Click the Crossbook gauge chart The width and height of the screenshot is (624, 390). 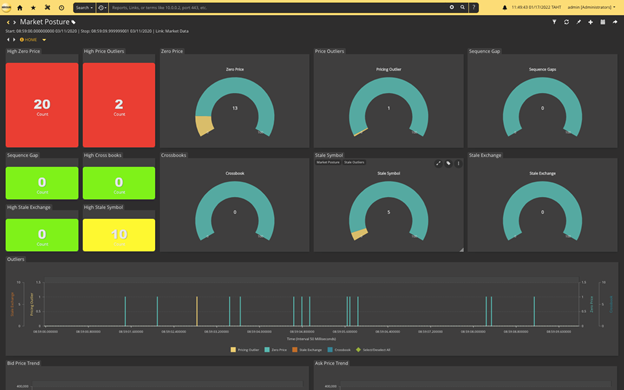(235, 211)
